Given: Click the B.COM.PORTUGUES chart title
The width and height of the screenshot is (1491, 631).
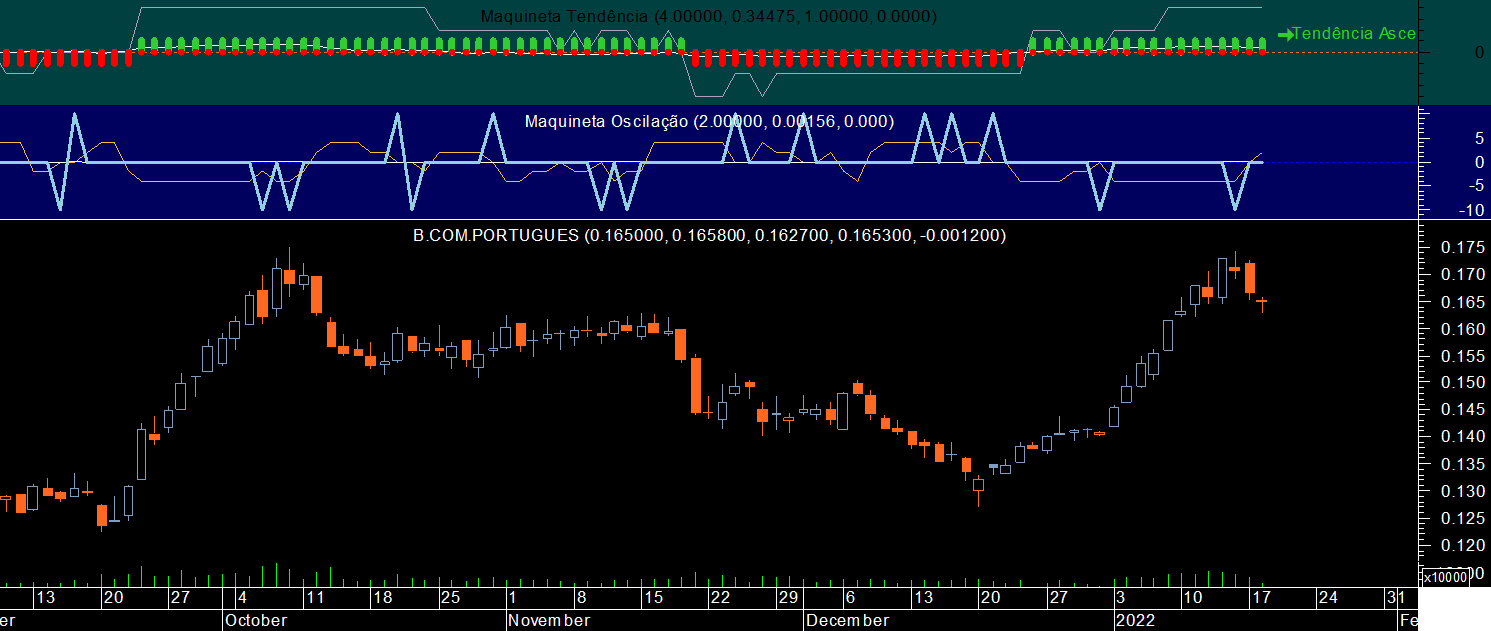Looking at the screenshot, I should point(709,236).
